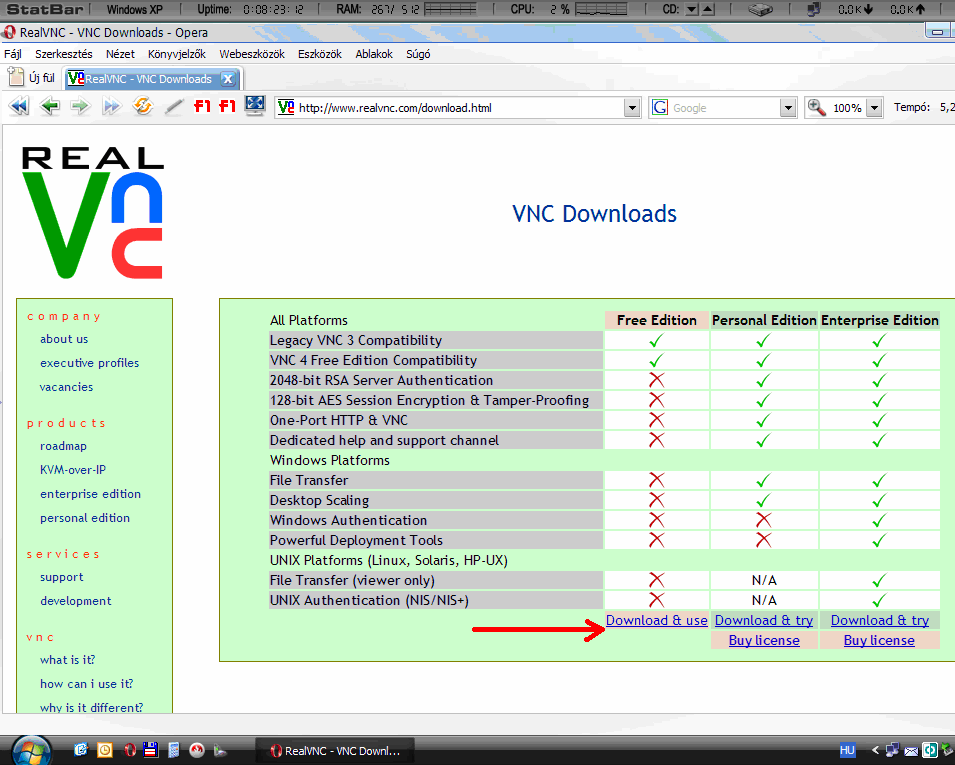
Task: Click the StatBar network computers icon
Action: coord(814,9)
